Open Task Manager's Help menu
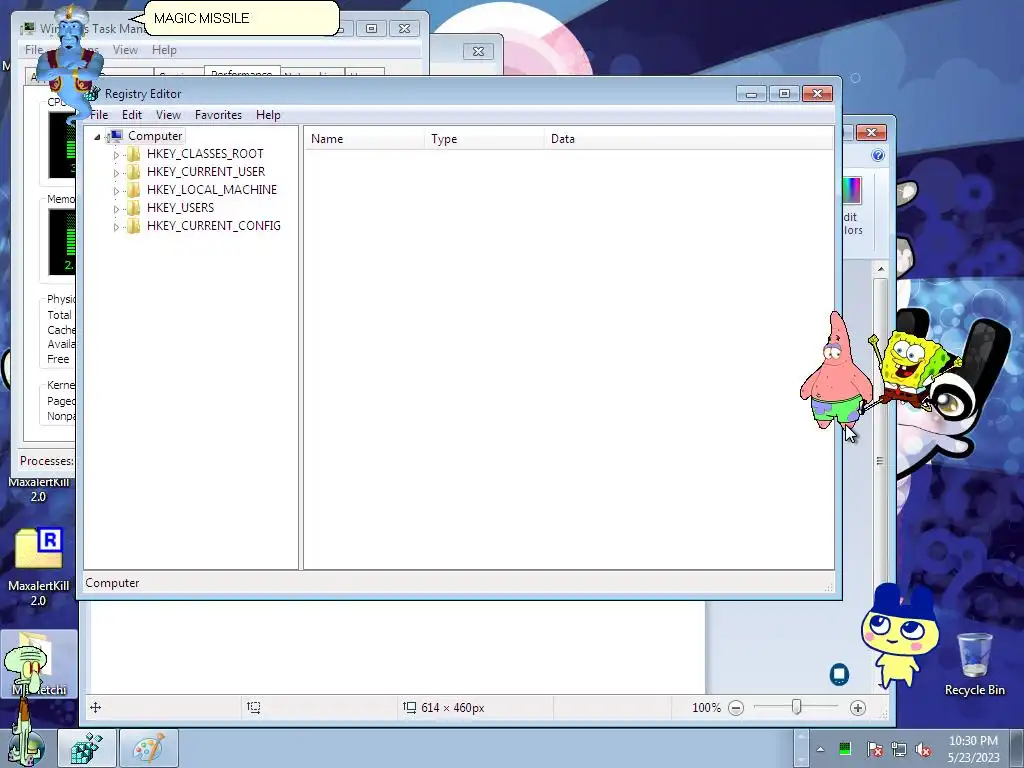1024x768 pixels. (x=165, y=50)
